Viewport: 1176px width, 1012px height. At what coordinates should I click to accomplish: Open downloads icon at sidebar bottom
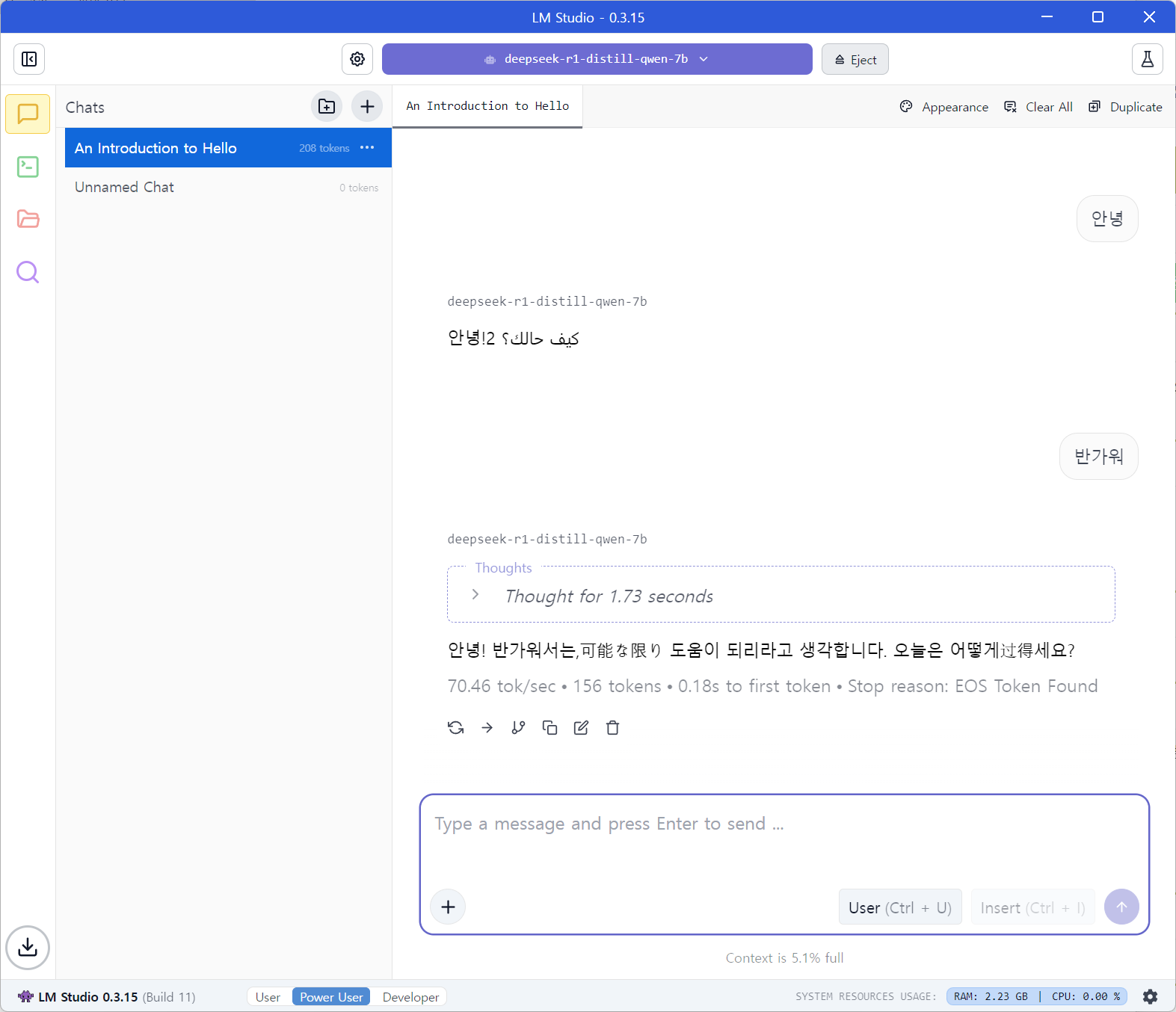tap(28, 948)
